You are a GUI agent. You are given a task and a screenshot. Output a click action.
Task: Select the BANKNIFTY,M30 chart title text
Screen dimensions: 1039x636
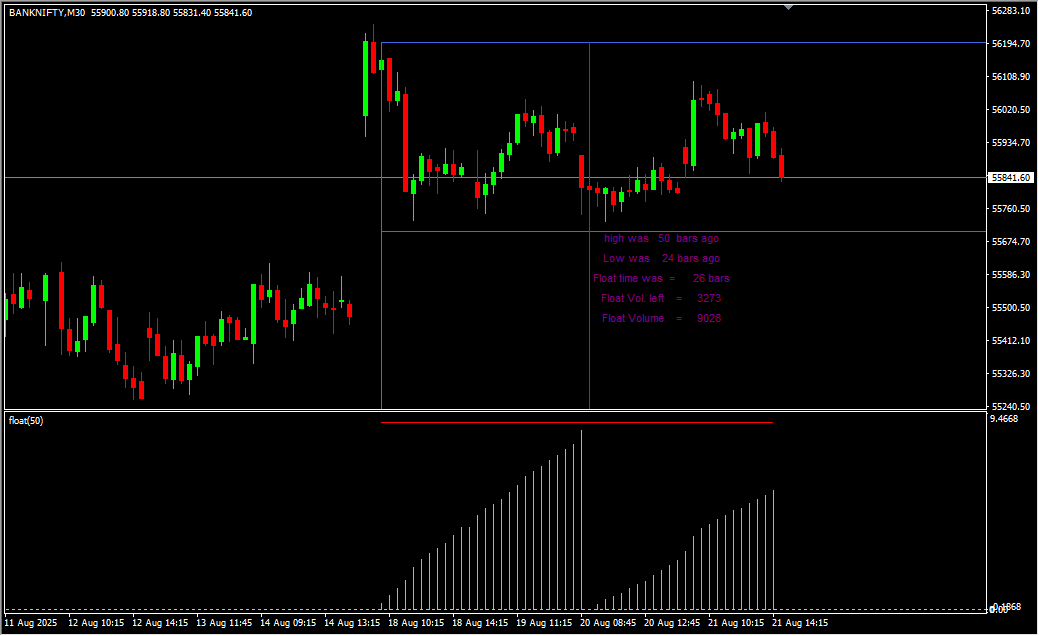pyautogui.click(x=46, y=13)
